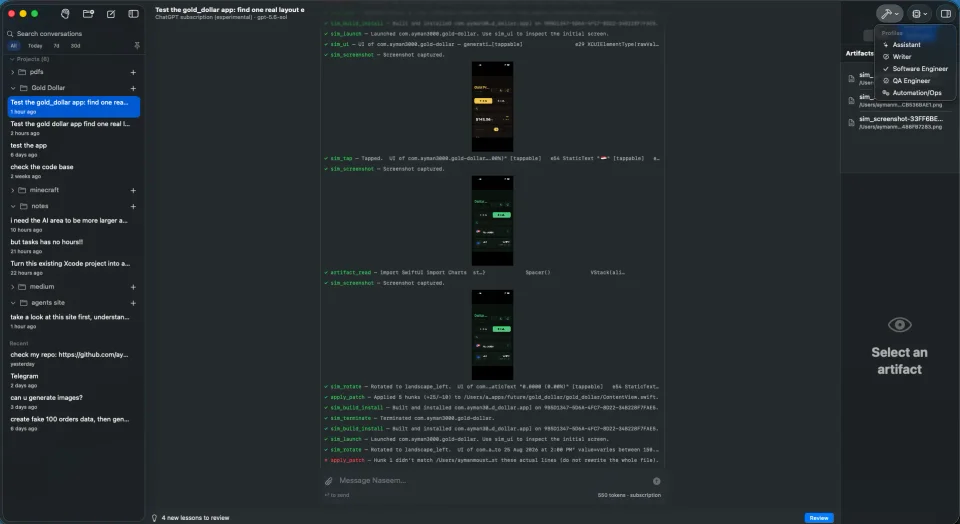
Task: Open conversation 'Test the gold dollar app find one real l...'
Action: (73, 128)
